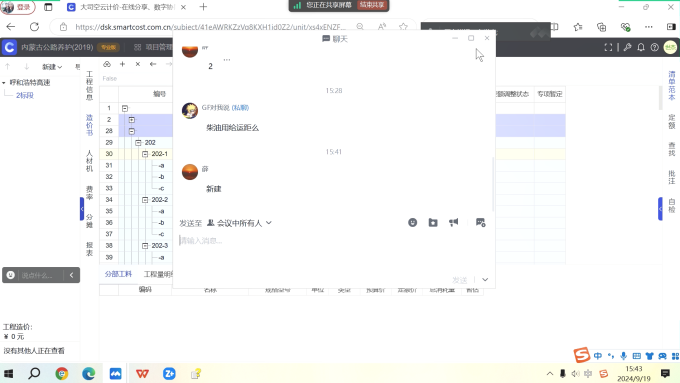Collapse the 202-2 tree node
The height and width of the screenshot is (383, 680).
(145, 200)
